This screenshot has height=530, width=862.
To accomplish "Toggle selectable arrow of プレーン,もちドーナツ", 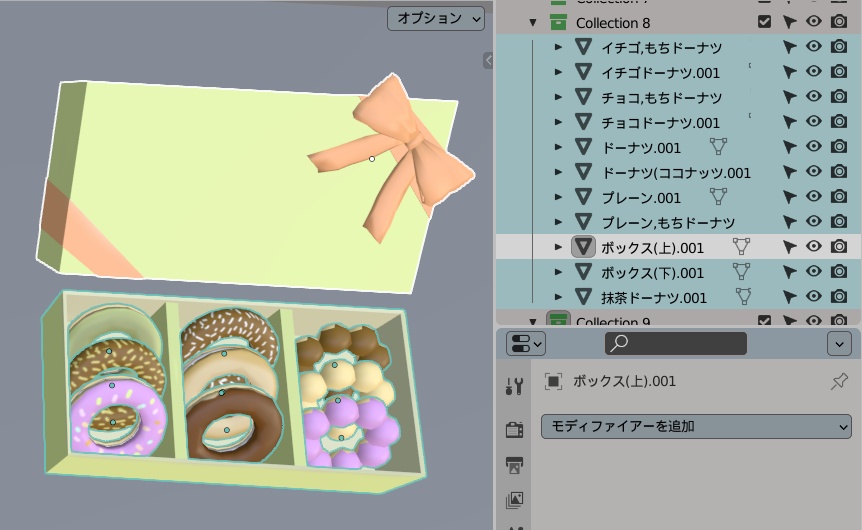I will click(789, 222).
